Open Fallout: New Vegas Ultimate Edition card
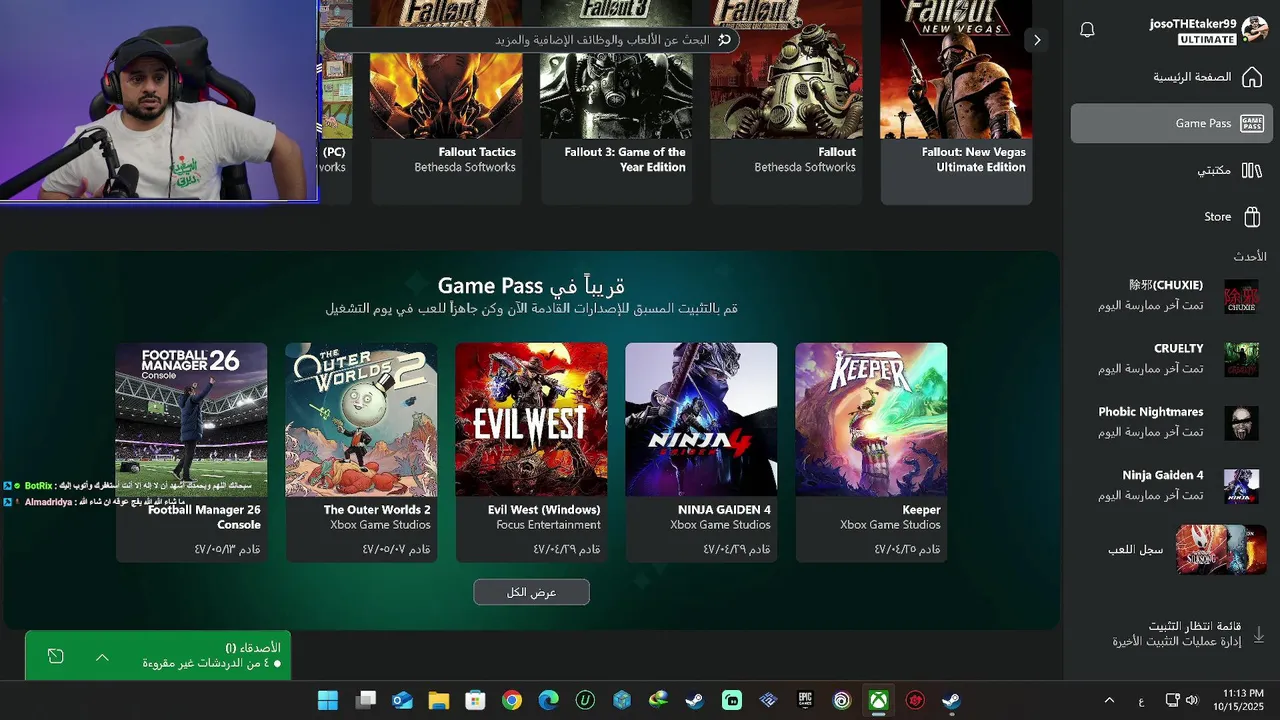Image resolution: width=1280 pixels, height=720 pixels. pos(956,102)
